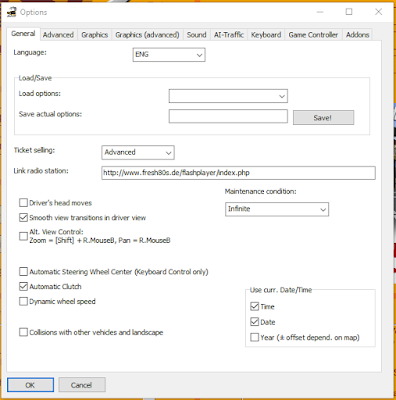
Task: Open the Advanced tab
Action: click(x=58, y=35)
